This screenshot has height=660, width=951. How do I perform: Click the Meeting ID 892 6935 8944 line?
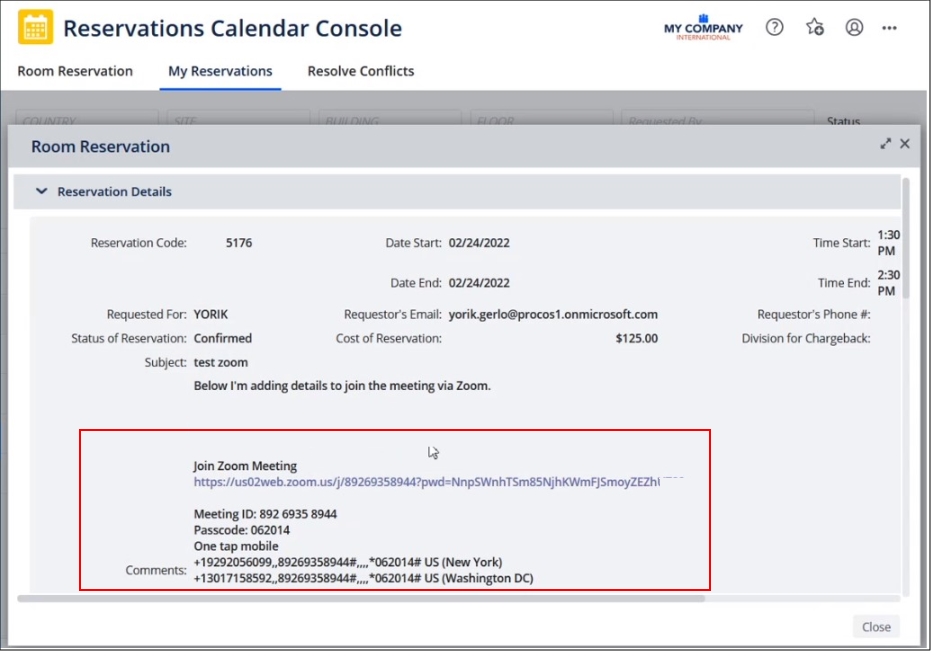(x=265, y=514)
